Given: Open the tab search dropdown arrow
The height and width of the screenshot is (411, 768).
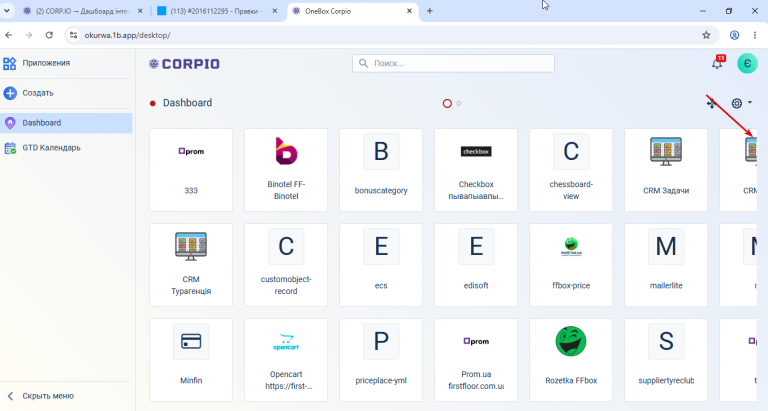Looking at the screenshot, I should [x=7, y=11].
